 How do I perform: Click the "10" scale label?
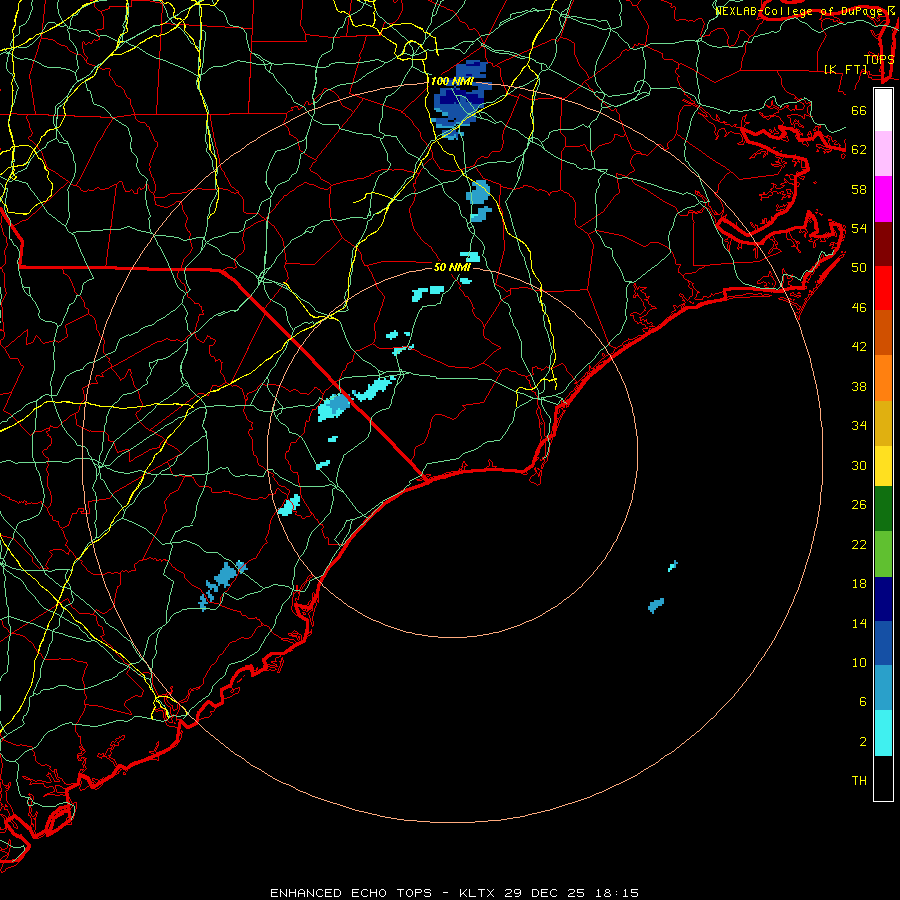[x=859, y=663]
